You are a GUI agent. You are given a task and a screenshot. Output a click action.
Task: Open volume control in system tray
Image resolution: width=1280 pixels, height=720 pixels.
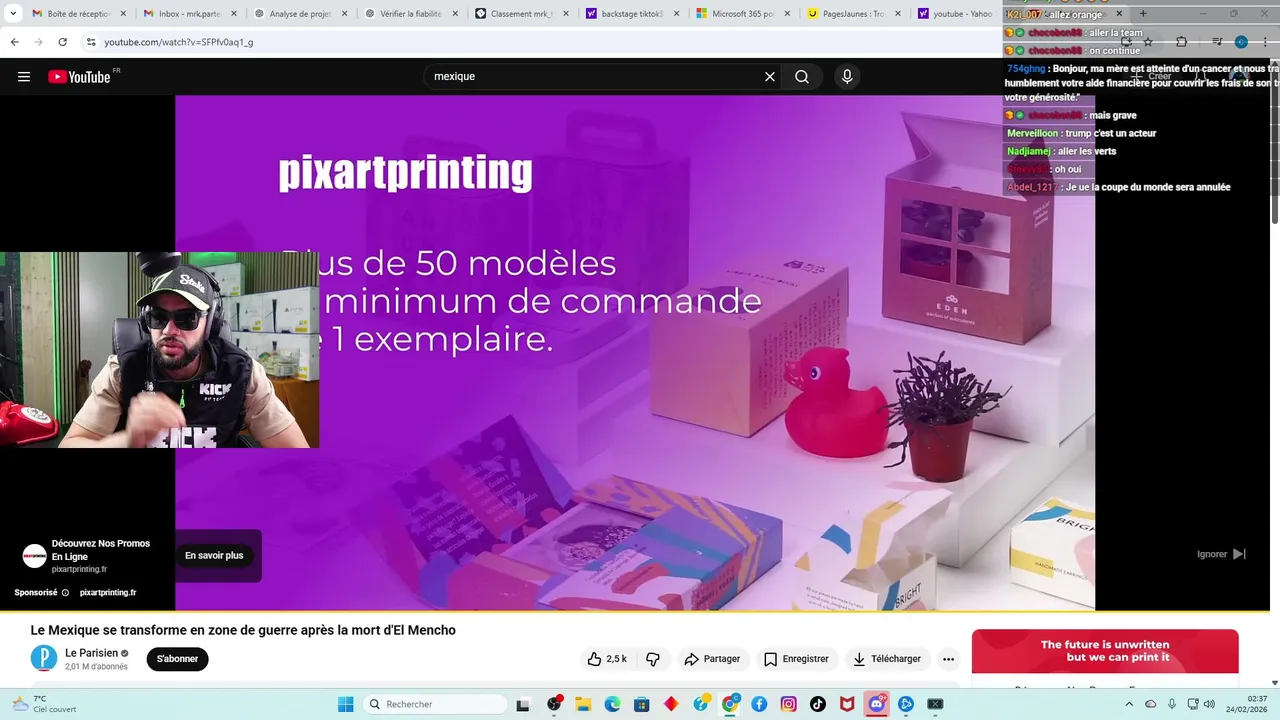(x=1211, y=704)
